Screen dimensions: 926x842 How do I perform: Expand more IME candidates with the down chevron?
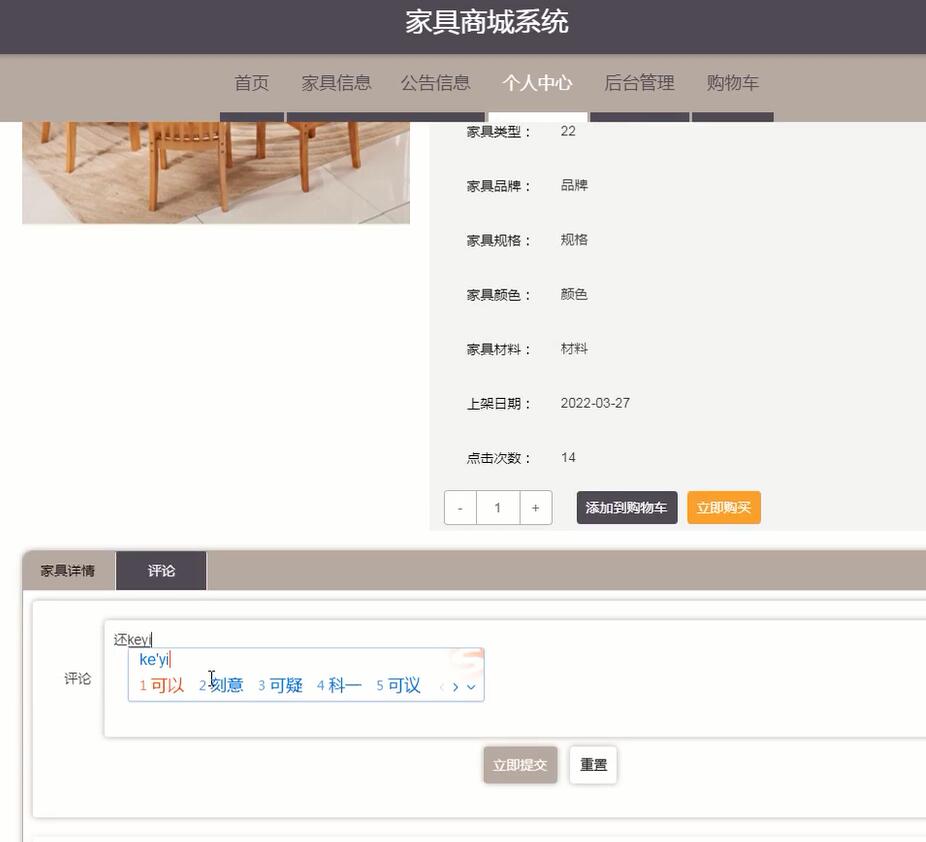pos(470,687)
